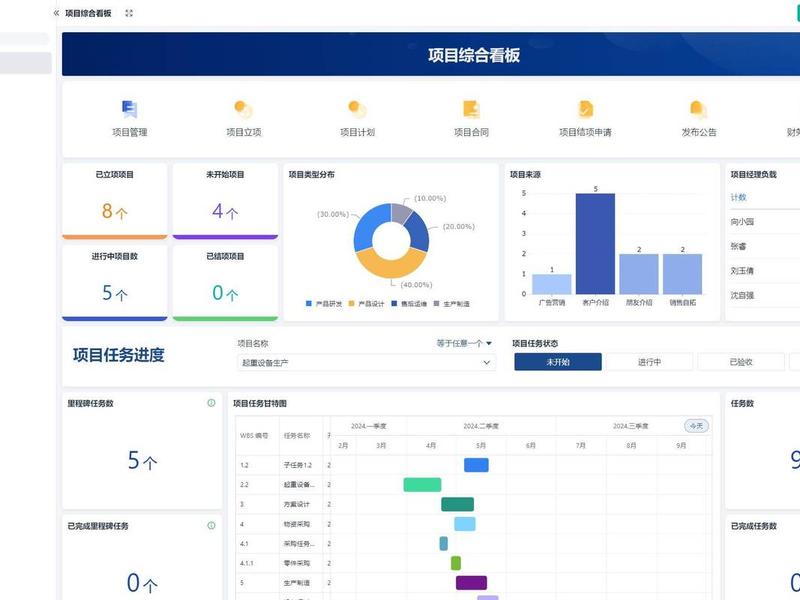This screenshot has width=800, height=600.
Task: Click the 销售自拓 bar in 项目来源 chart
Action: click(x=683, y=274)
